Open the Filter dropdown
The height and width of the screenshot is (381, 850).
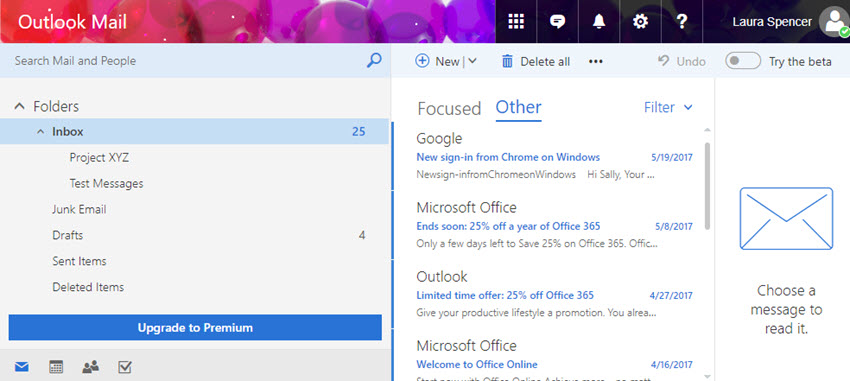pos(668,107)
